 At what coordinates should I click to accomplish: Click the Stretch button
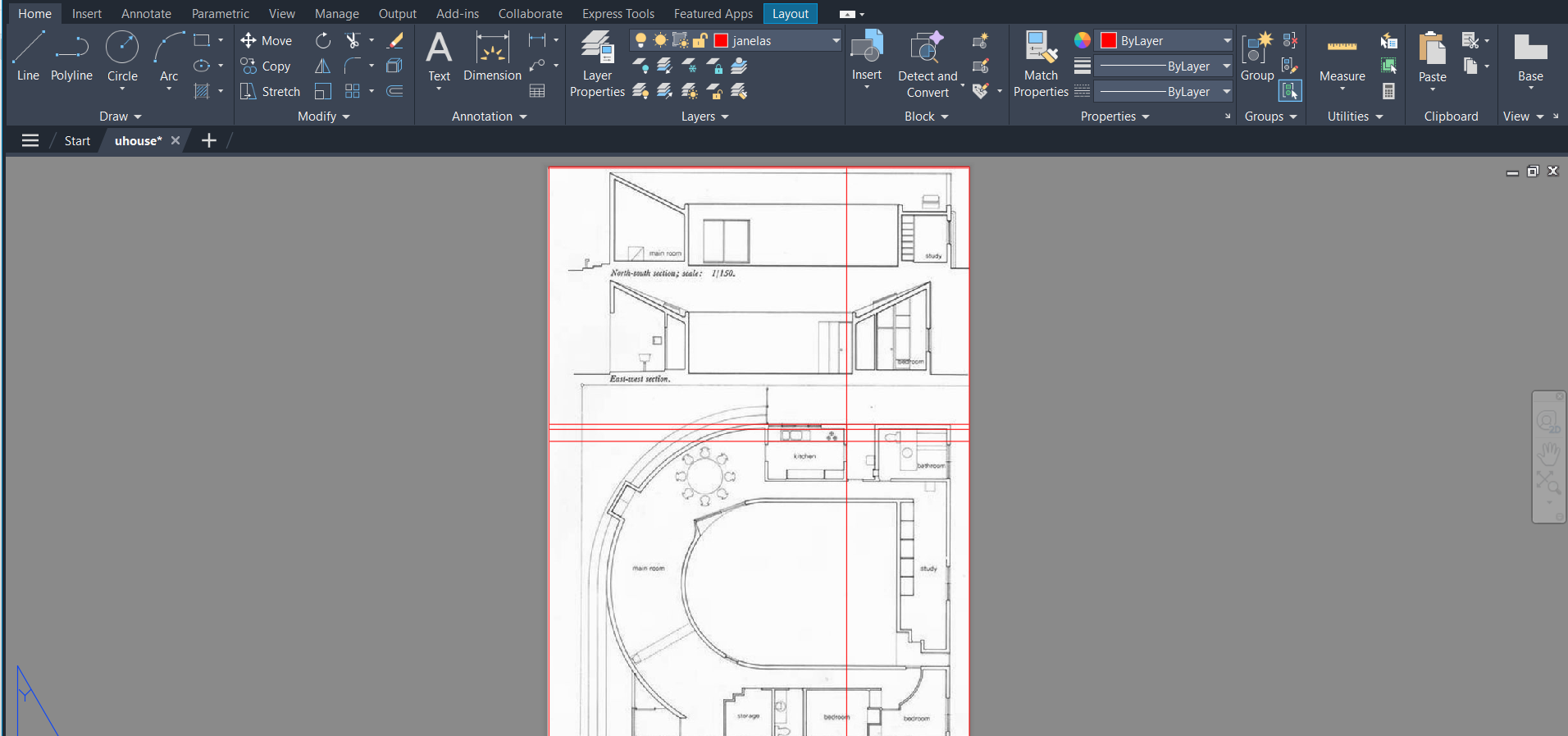coord(271,92)
